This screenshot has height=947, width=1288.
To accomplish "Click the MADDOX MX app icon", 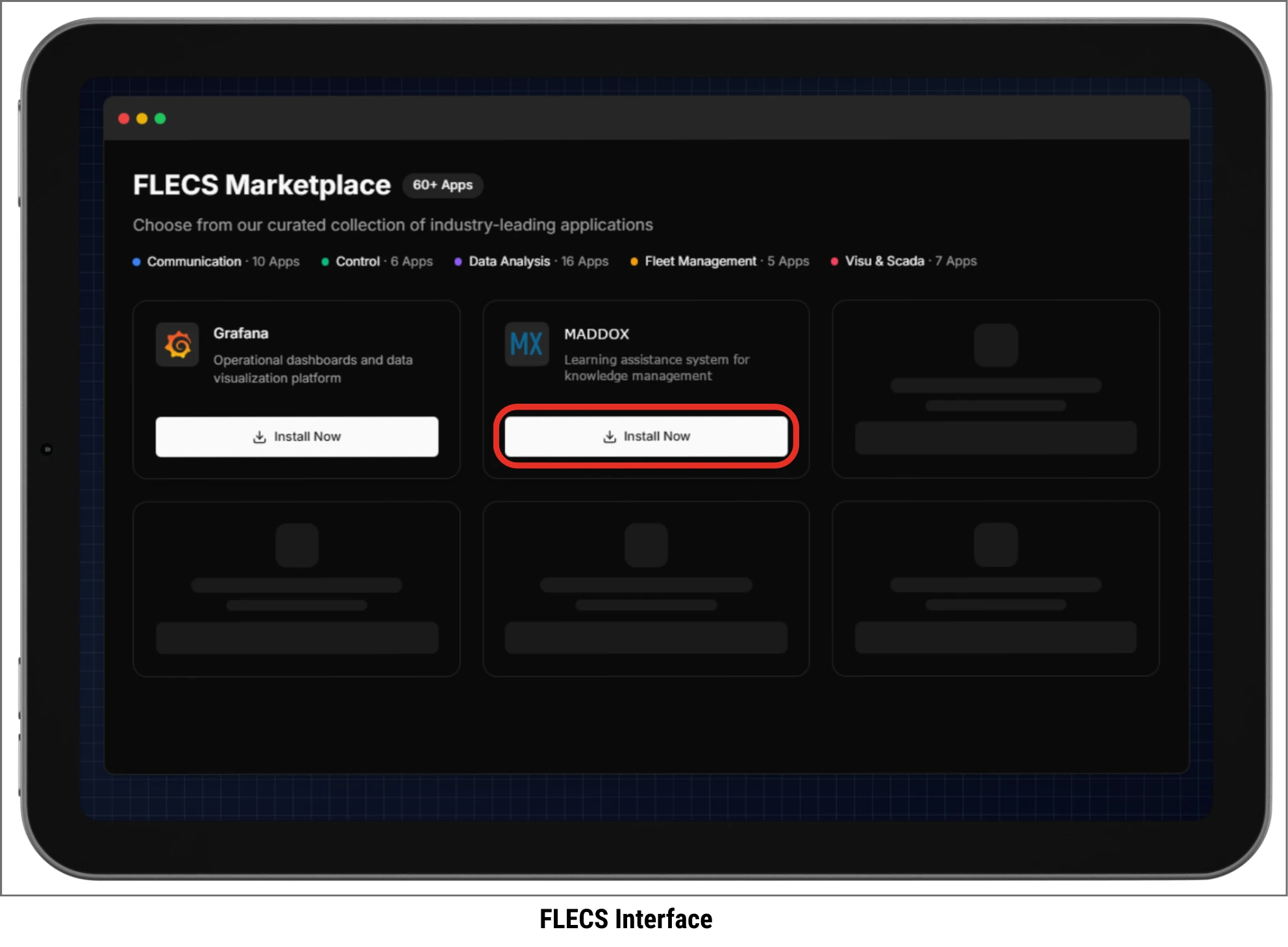I will pos(526,345).
